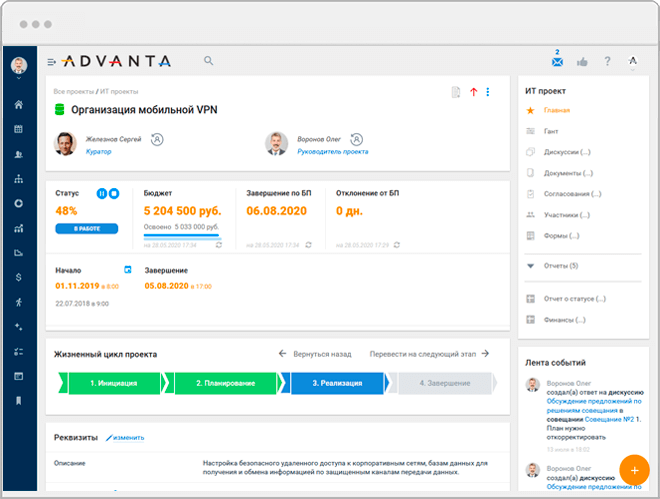Pause the project using status pause button
Viewport: 660px width, 499px height.
point(101,193)
